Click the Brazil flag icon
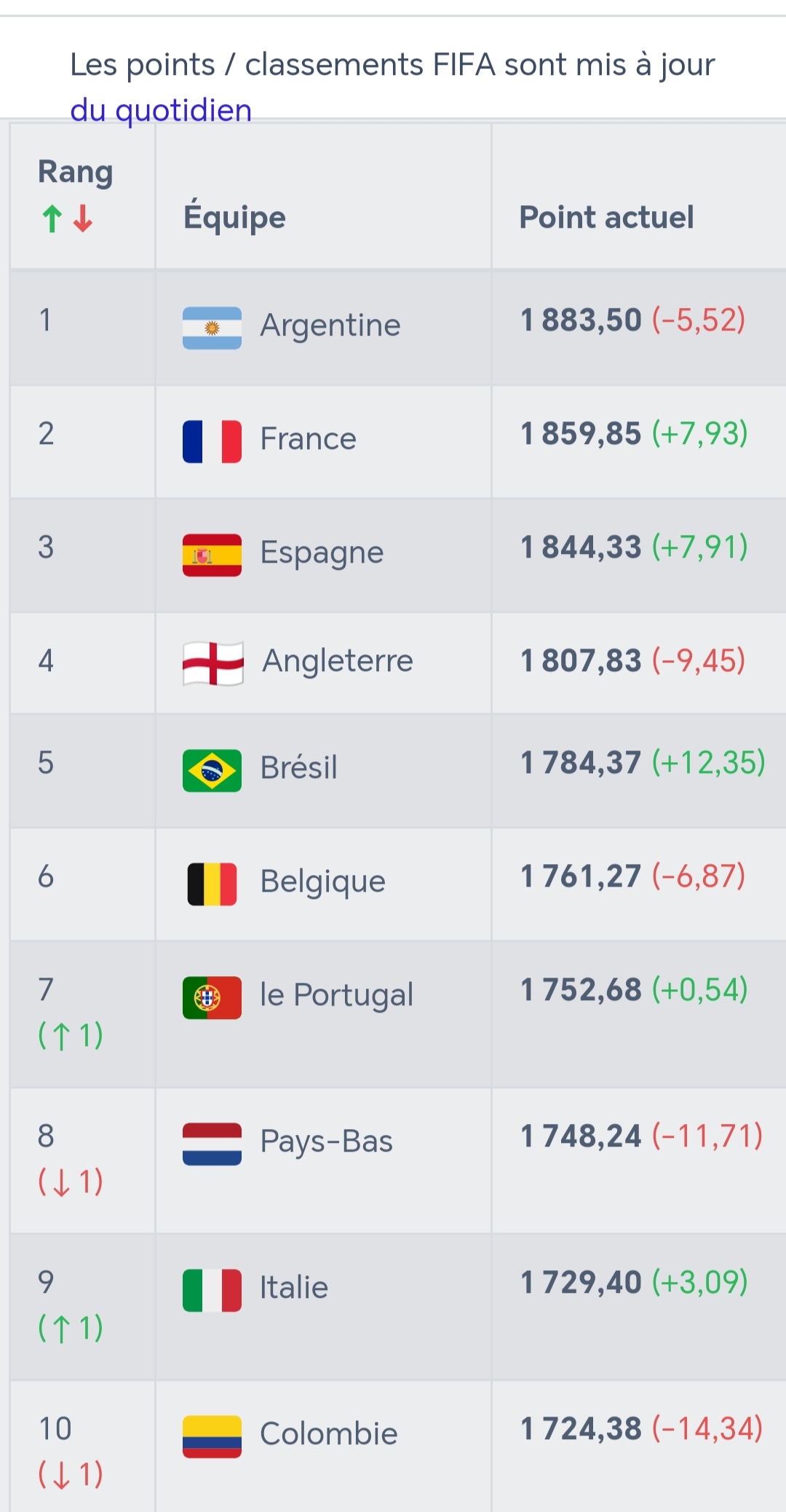Screen dimensions: 786x1512 [x=212, y=770]
